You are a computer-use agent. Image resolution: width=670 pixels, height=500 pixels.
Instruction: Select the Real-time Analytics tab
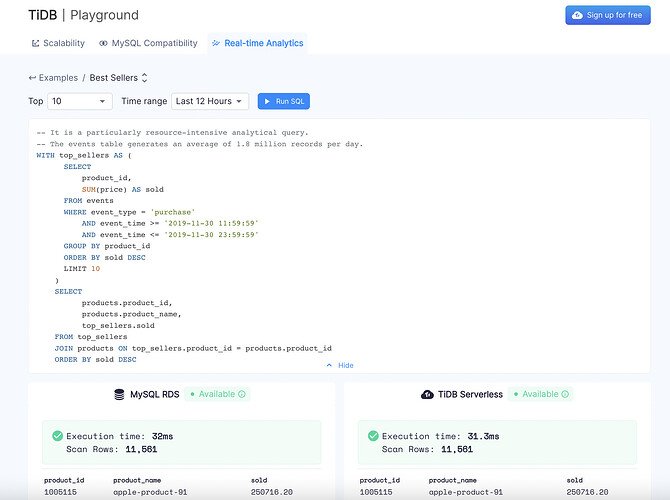[x=258, y=43]
